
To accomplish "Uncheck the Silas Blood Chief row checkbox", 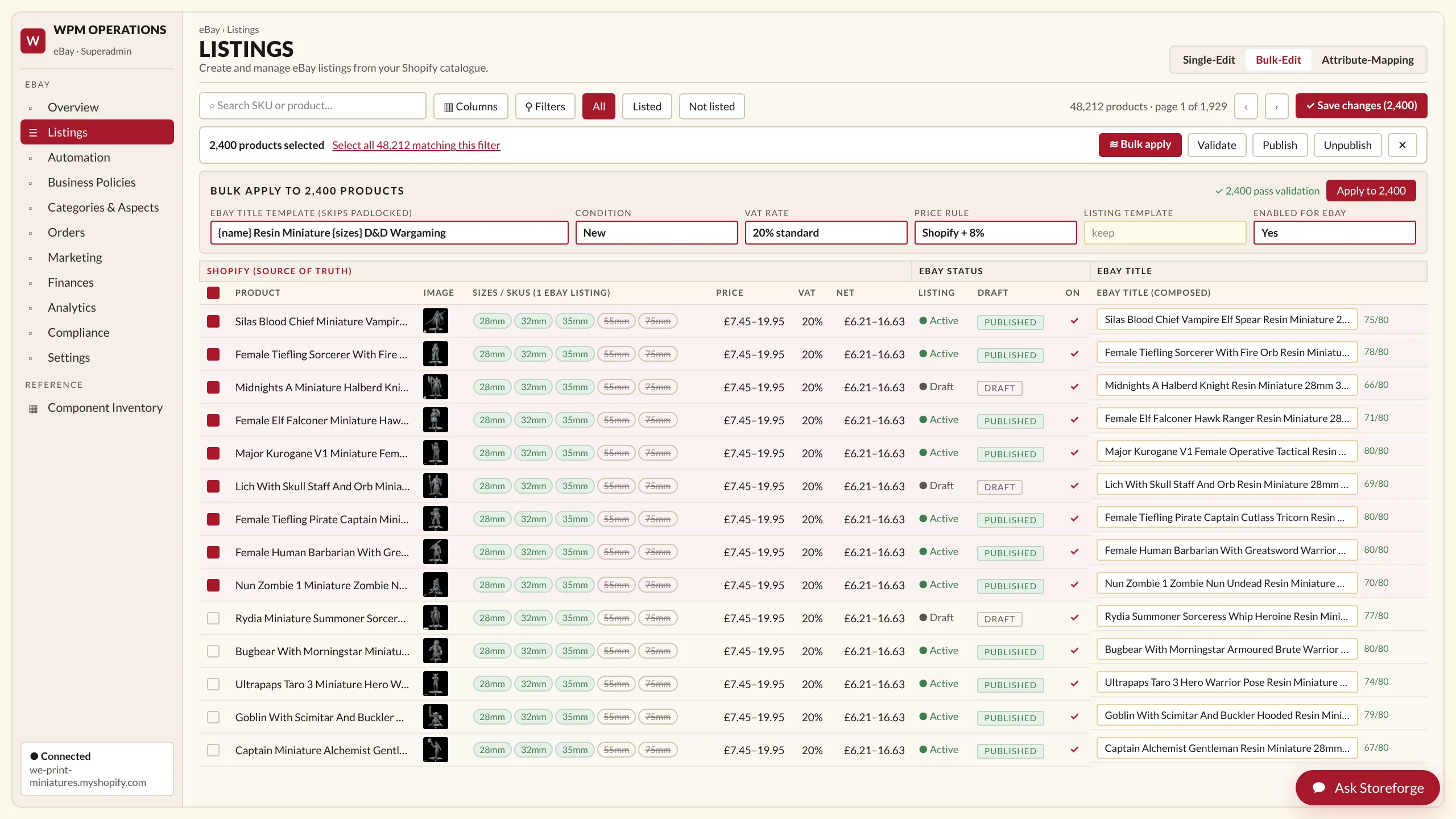I will pos(213,321).
